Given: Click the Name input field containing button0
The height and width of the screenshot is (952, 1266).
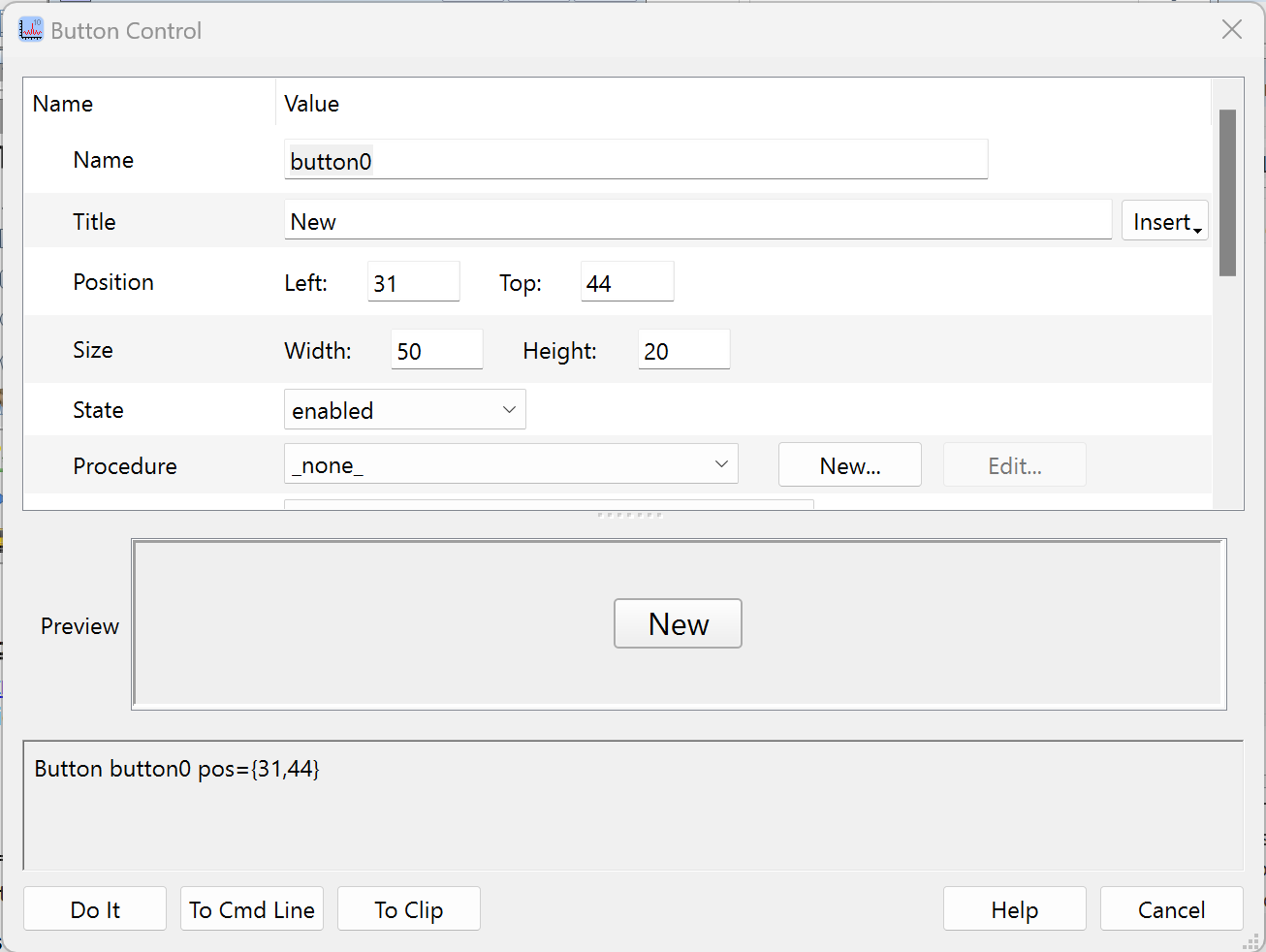Looking at the screenshot, I should [x=635, y=160].
